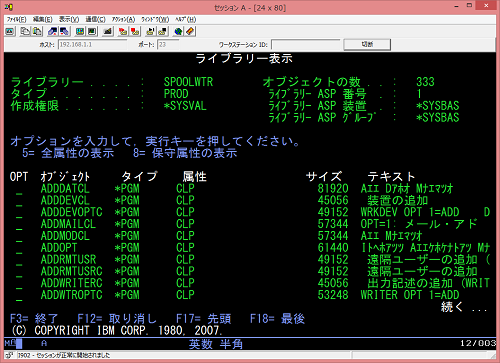The image size is (500, 363).
Task: Click the receive file from host icon
Action: pos(64,31)
